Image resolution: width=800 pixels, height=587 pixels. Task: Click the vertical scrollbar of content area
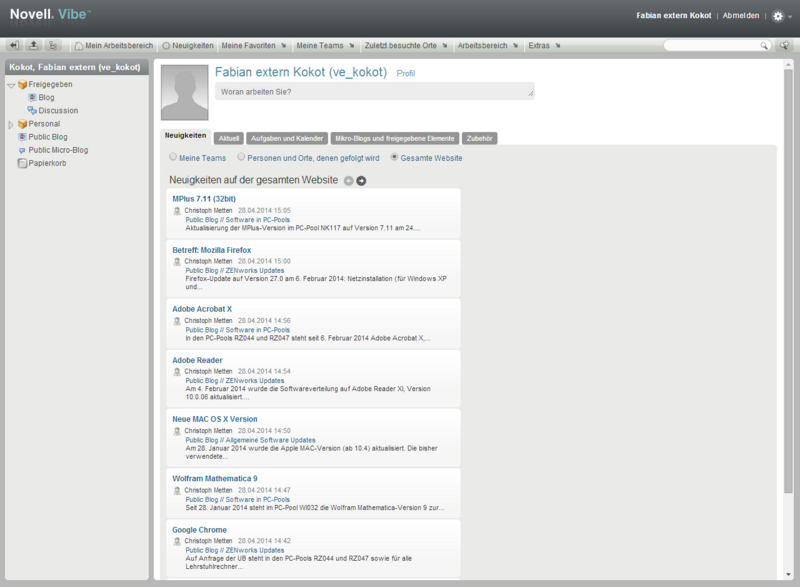tap(788, 281)
